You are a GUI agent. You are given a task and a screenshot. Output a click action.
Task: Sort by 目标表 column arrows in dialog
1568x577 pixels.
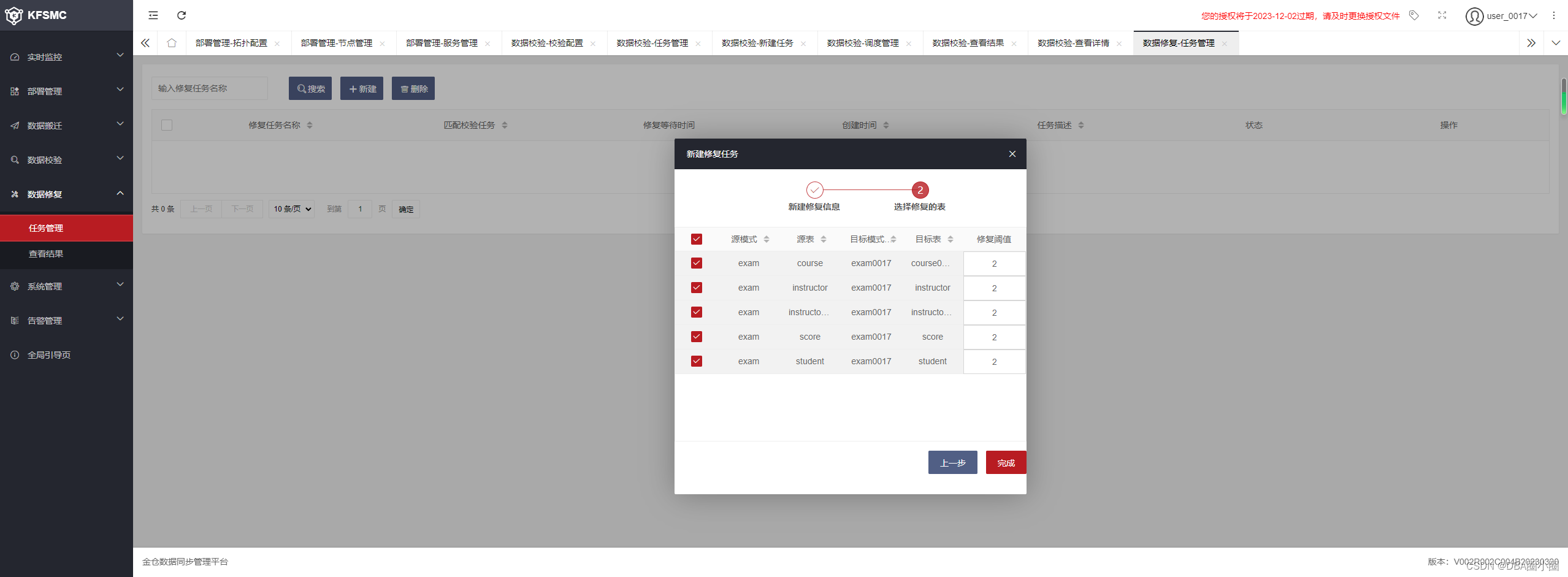coord(950,239)
